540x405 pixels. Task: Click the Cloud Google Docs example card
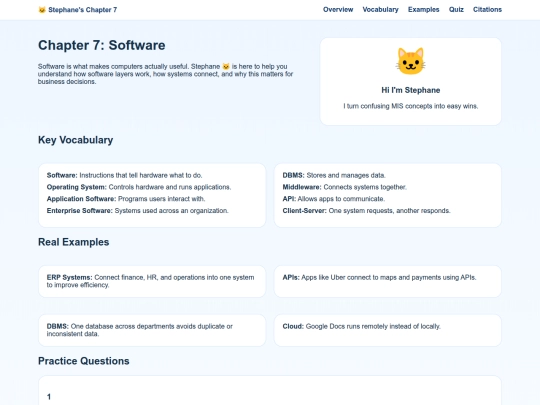tap(387, 330)
